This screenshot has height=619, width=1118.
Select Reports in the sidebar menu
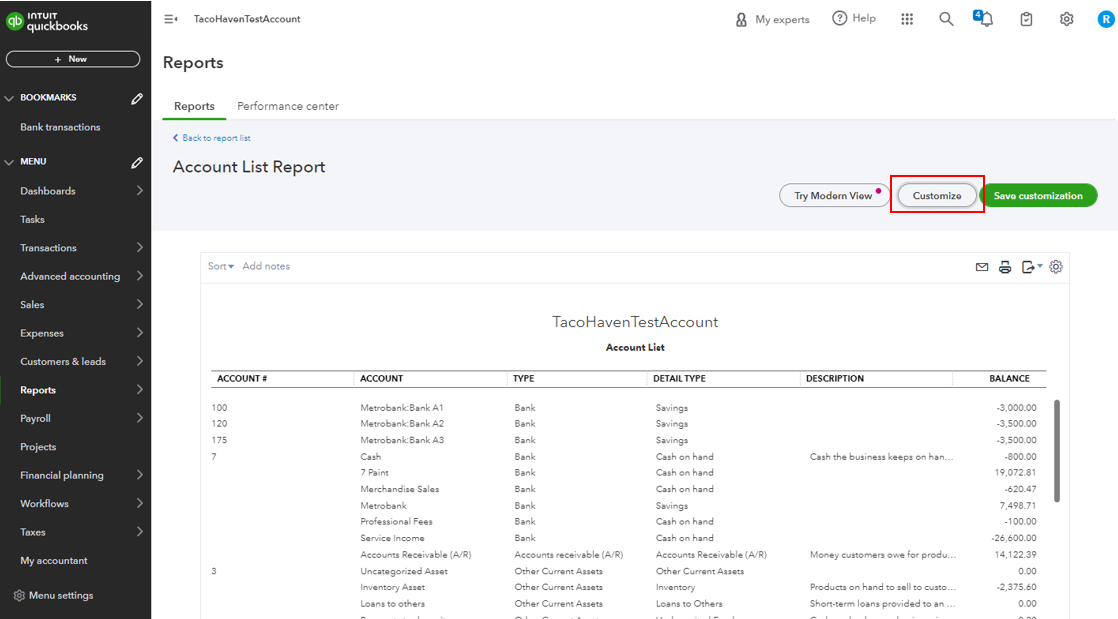point(38,390)
